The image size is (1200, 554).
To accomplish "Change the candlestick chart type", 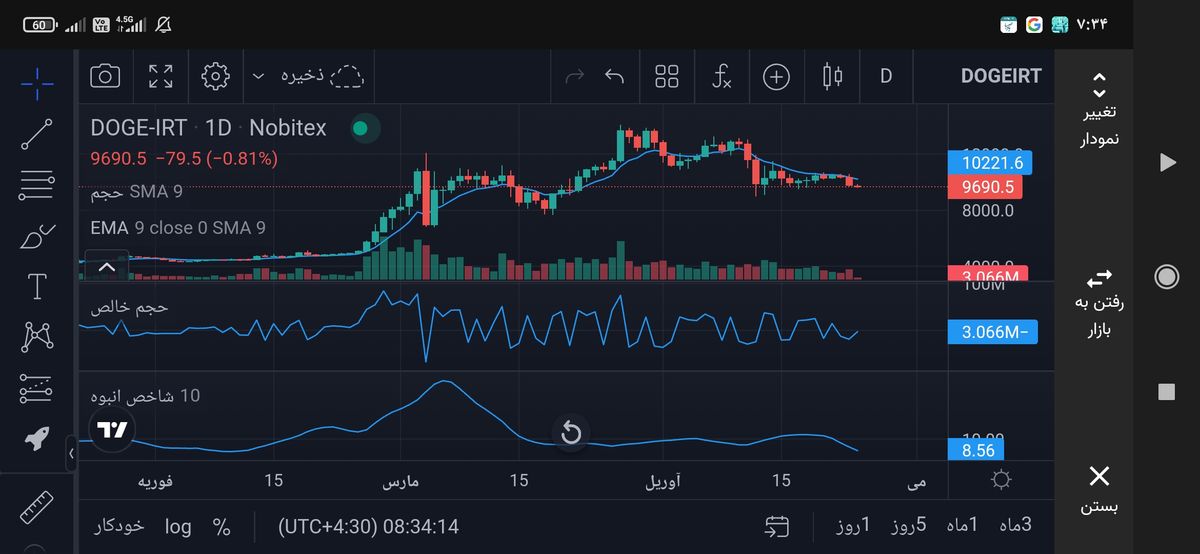I will [x=832, y=76].
